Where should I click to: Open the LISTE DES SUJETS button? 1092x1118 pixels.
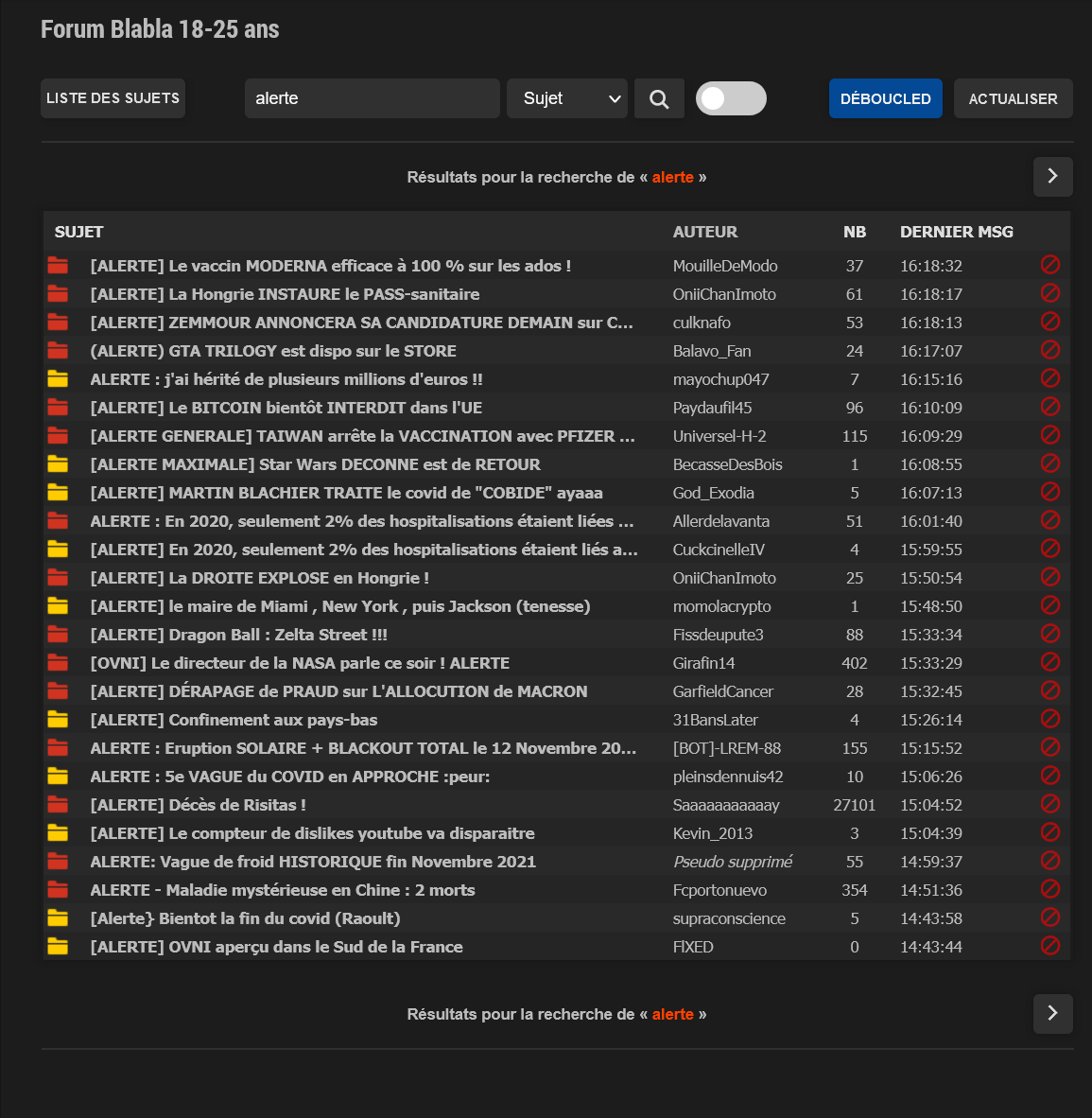pos(113,98)
